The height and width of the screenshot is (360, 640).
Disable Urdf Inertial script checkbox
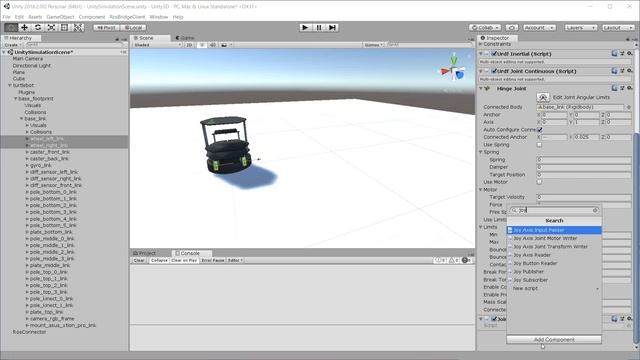pyautogui.click(x=494, y=53)
